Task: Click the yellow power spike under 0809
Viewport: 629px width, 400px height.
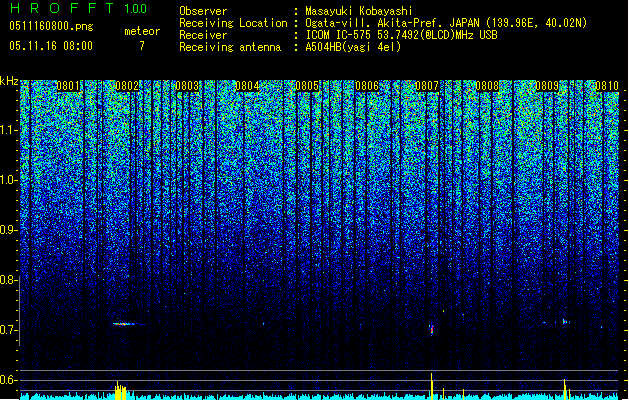Action: (x=565, y=389)
